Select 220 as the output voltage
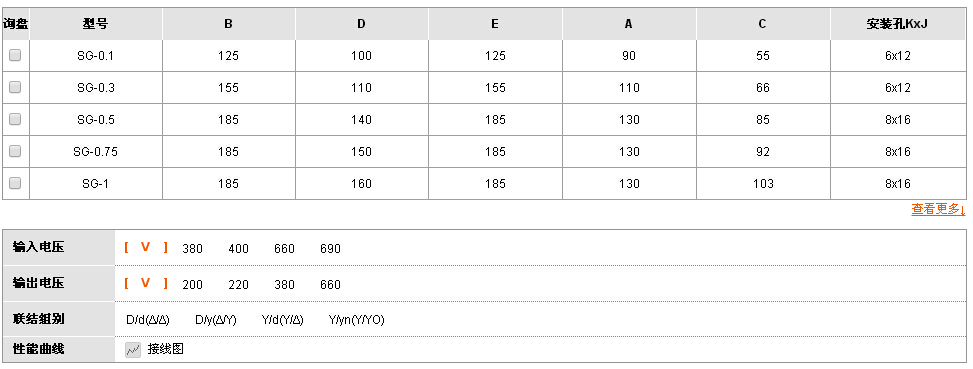Screen dimensions: 973x369 238,285
